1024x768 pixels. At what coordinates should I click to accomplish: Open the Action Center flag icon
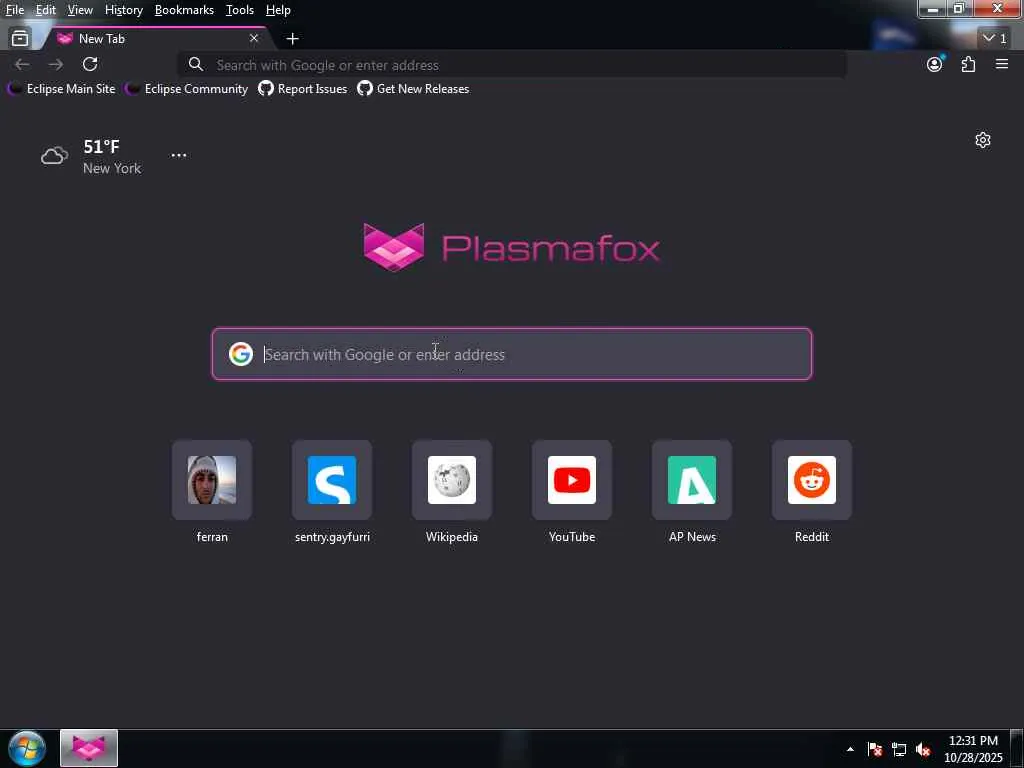875,749
